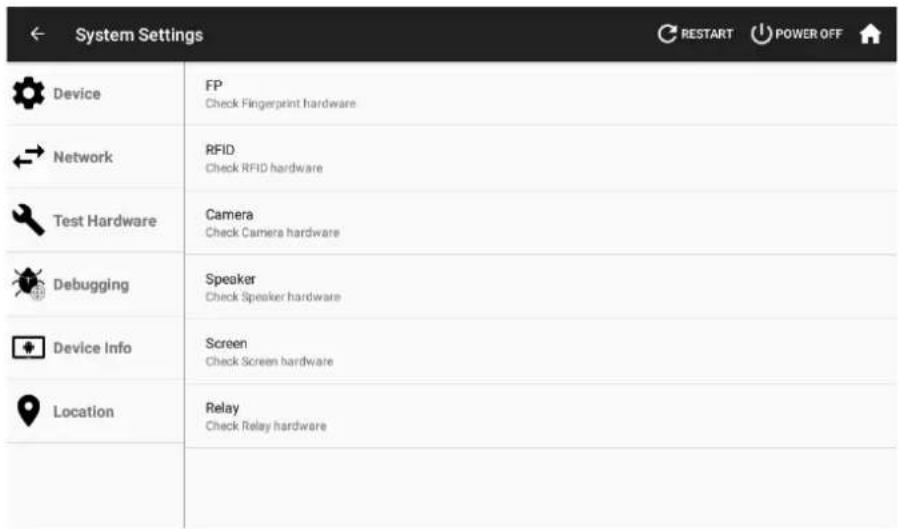Open the FP fingerprint hardware check
Screen dimensions: 898x529
pyautogui.click(x=541, y=94)
